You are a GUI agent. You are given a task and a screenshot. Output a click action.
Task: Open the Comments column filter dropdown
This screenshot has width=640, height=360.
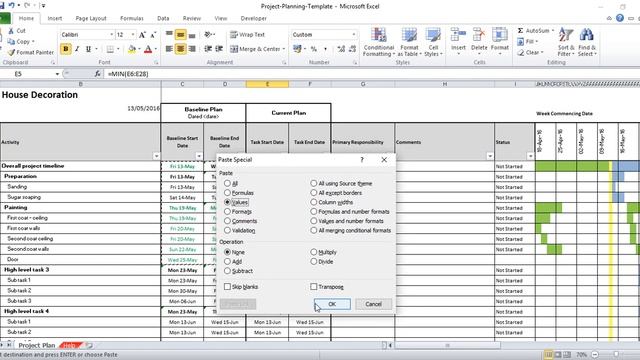[x=490, y=156]
